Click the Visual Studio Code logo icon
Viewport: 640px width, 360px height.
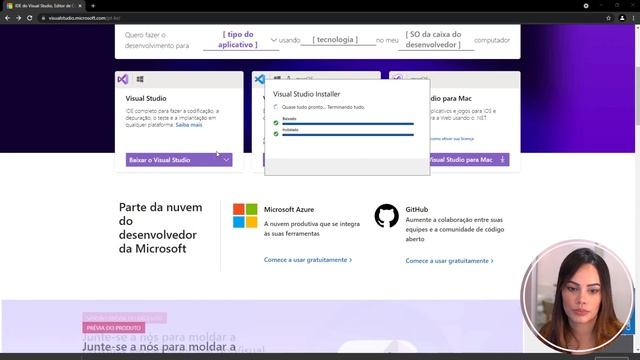click(x=260, y=79)
